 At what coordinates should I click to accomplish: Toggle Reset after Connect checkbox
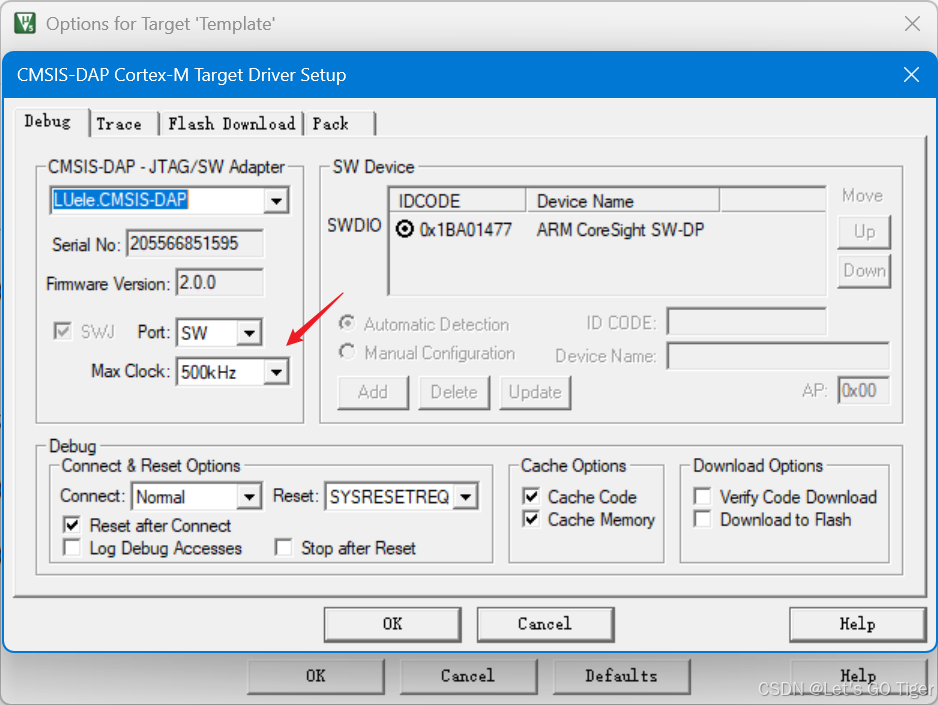pyautogui.click(x=72, y=525)
